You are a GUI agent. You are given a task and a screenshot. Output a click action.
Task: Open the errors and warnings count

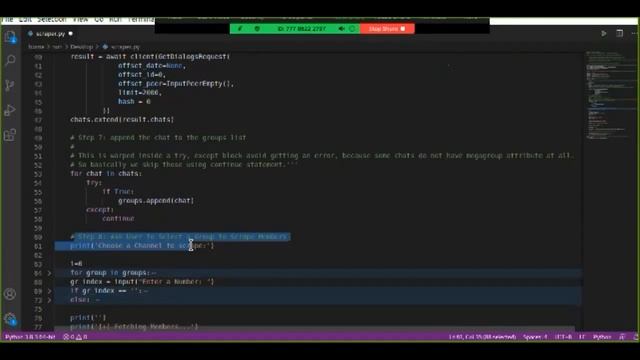point(75,337)
